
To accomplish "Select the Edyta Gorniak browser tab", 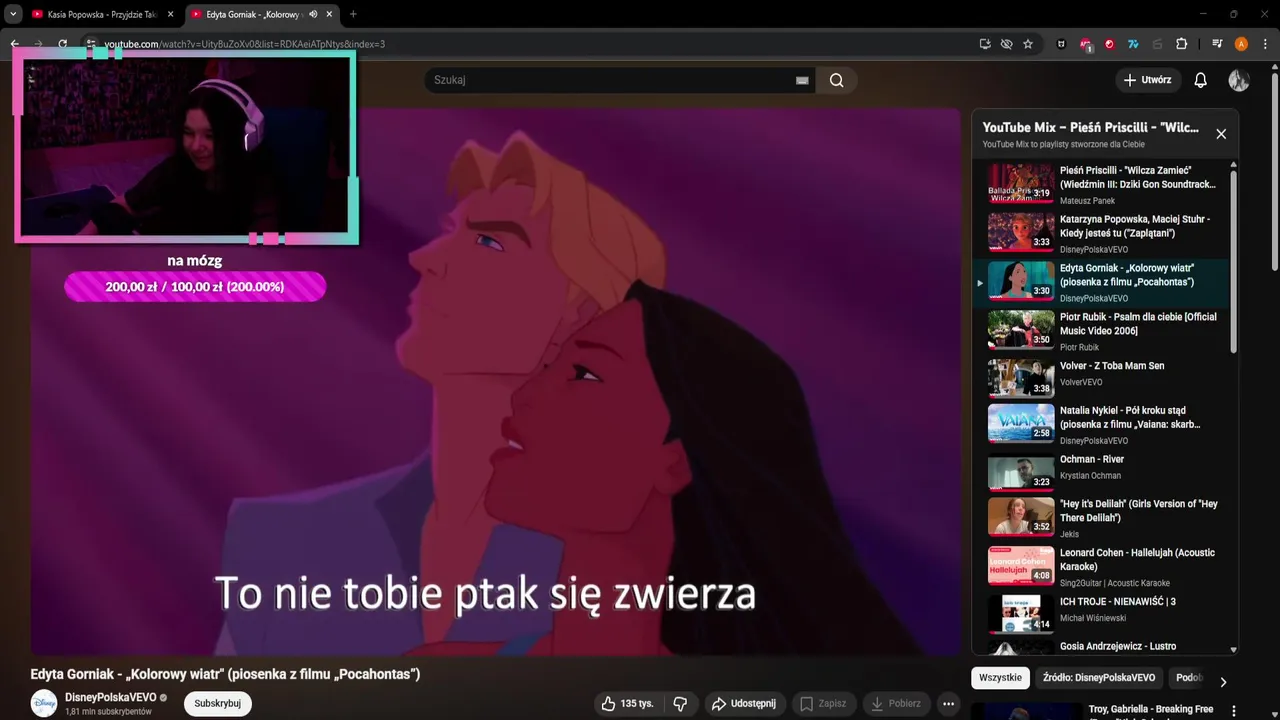I will [262, 14].
